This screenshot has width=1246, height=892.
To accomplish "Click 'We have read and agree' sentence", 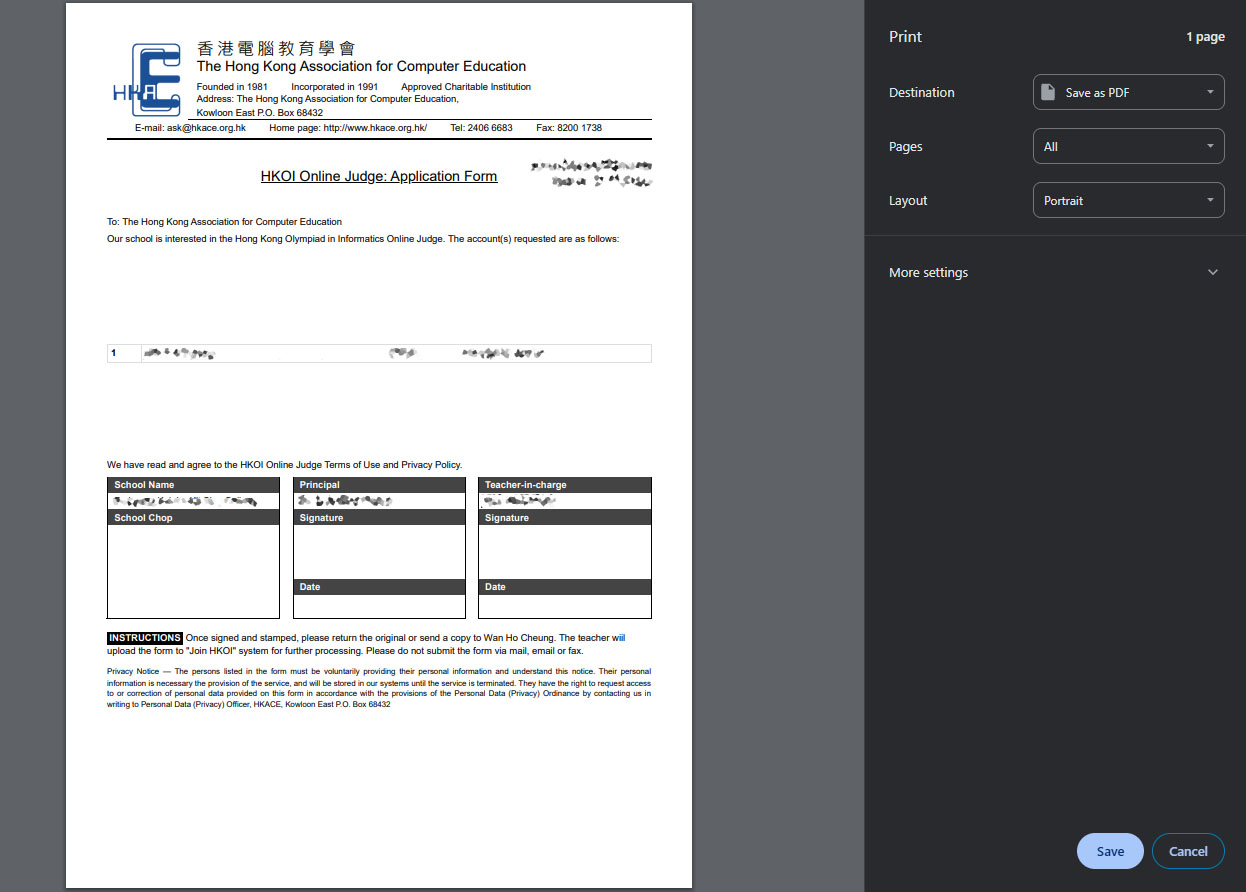I will coord(284,465).
